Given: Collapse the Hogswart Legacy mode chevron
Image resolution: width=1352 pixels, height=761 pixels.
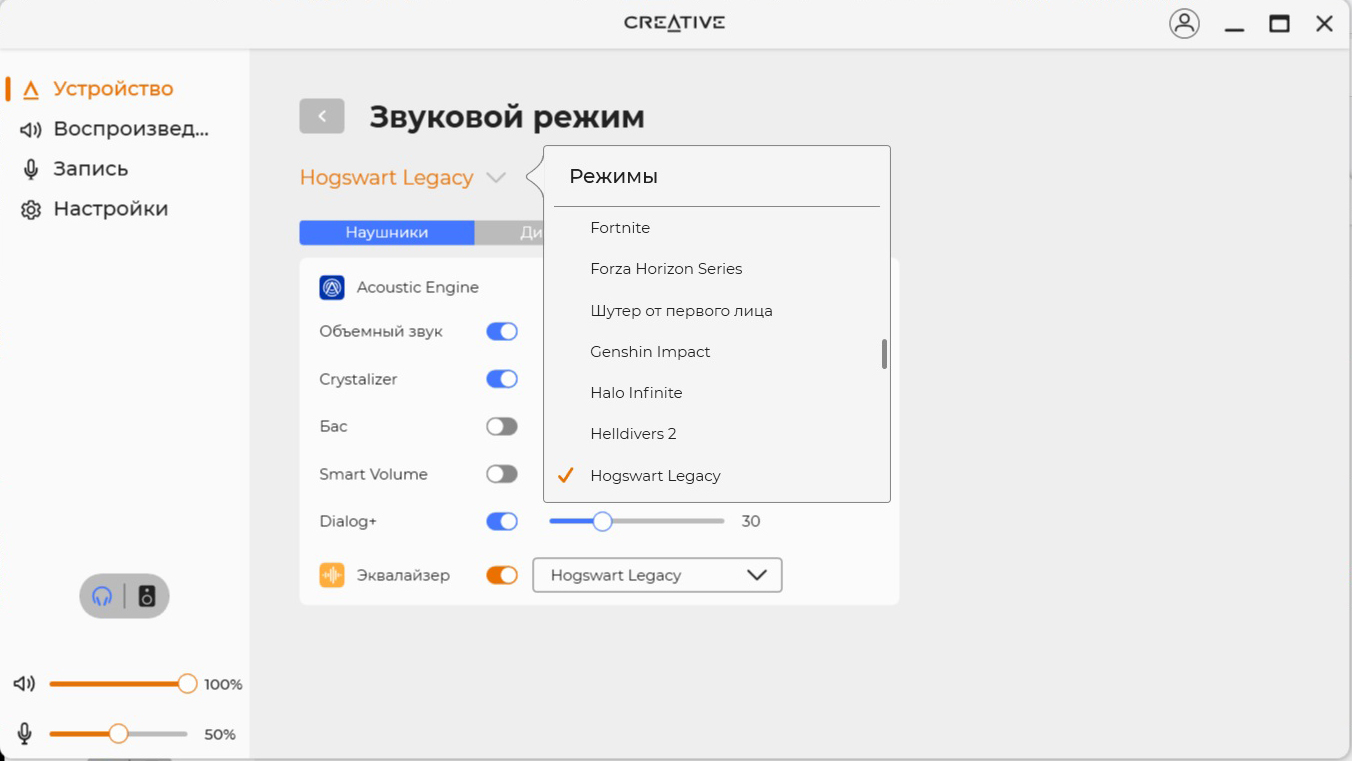Looking at the screenshot, I should (496, 178).
